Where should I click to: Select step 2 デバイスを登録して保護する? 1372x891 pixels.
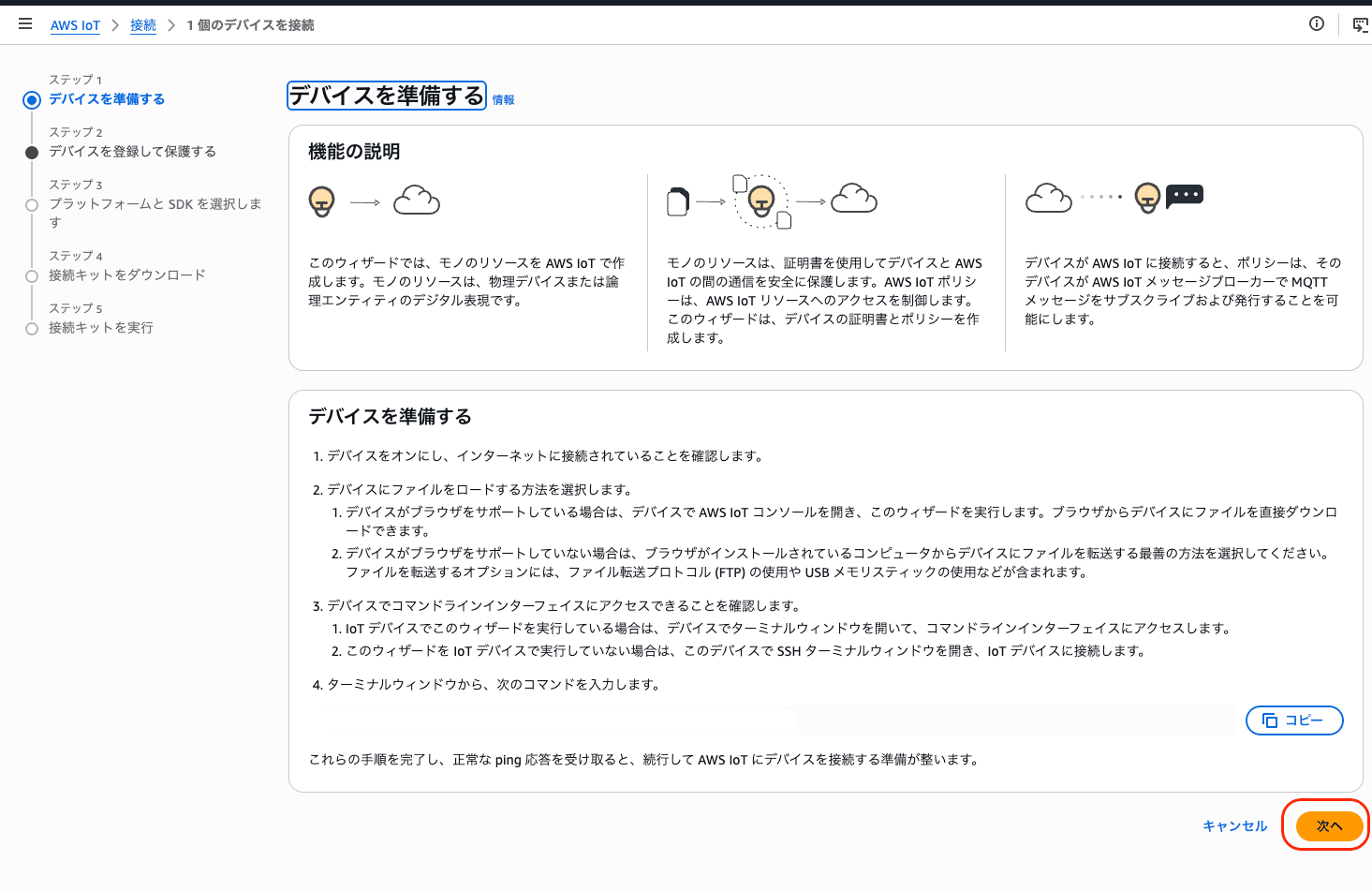(x=132, y=152)
